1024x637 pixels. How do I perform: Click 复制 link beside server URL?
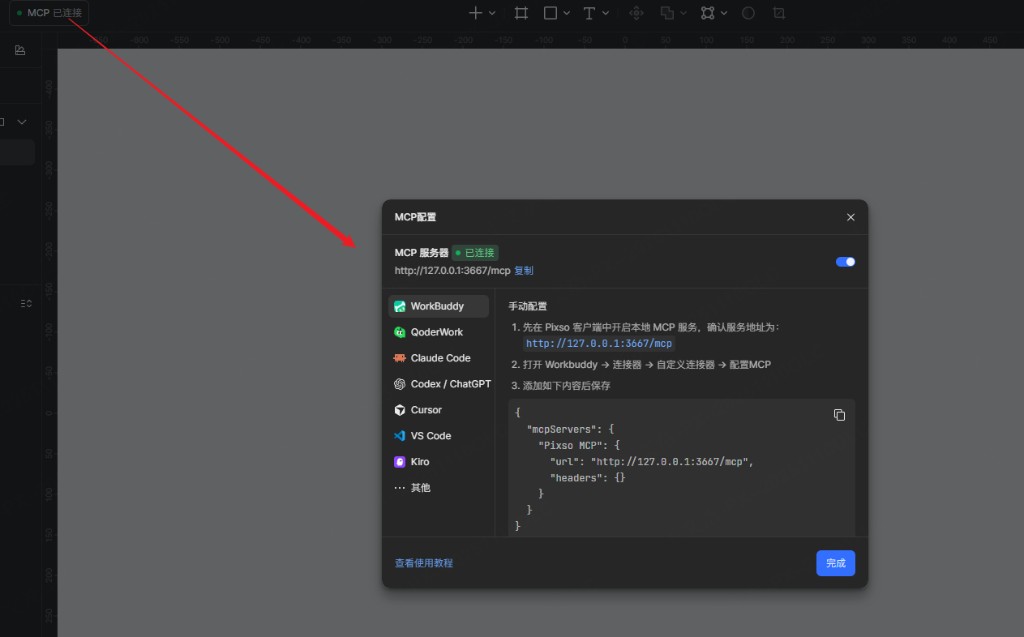pyautogui.click(x=524, y=270)
